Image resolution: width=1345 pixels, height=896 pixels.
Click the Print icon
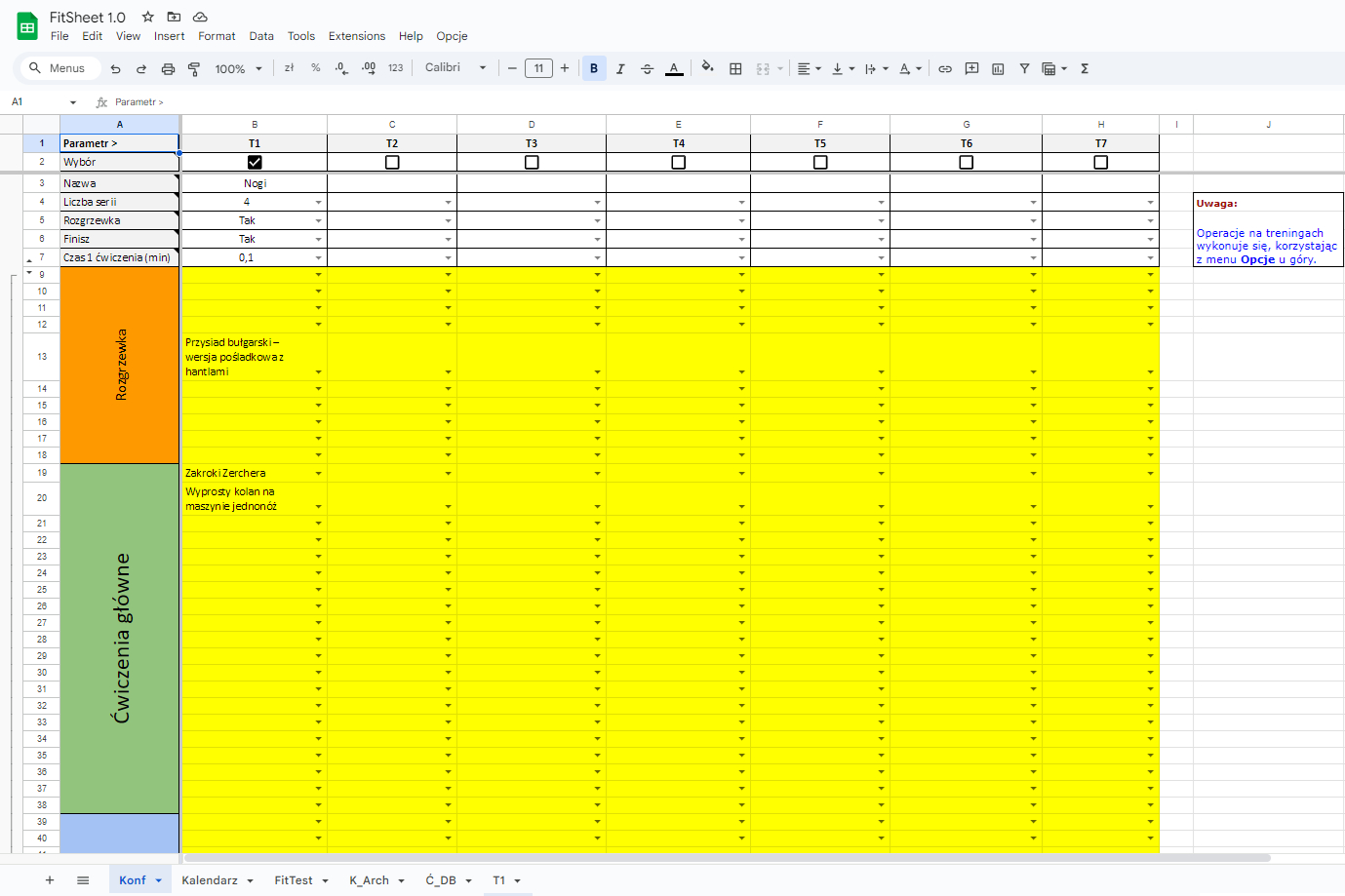click(x=168, y=69)
